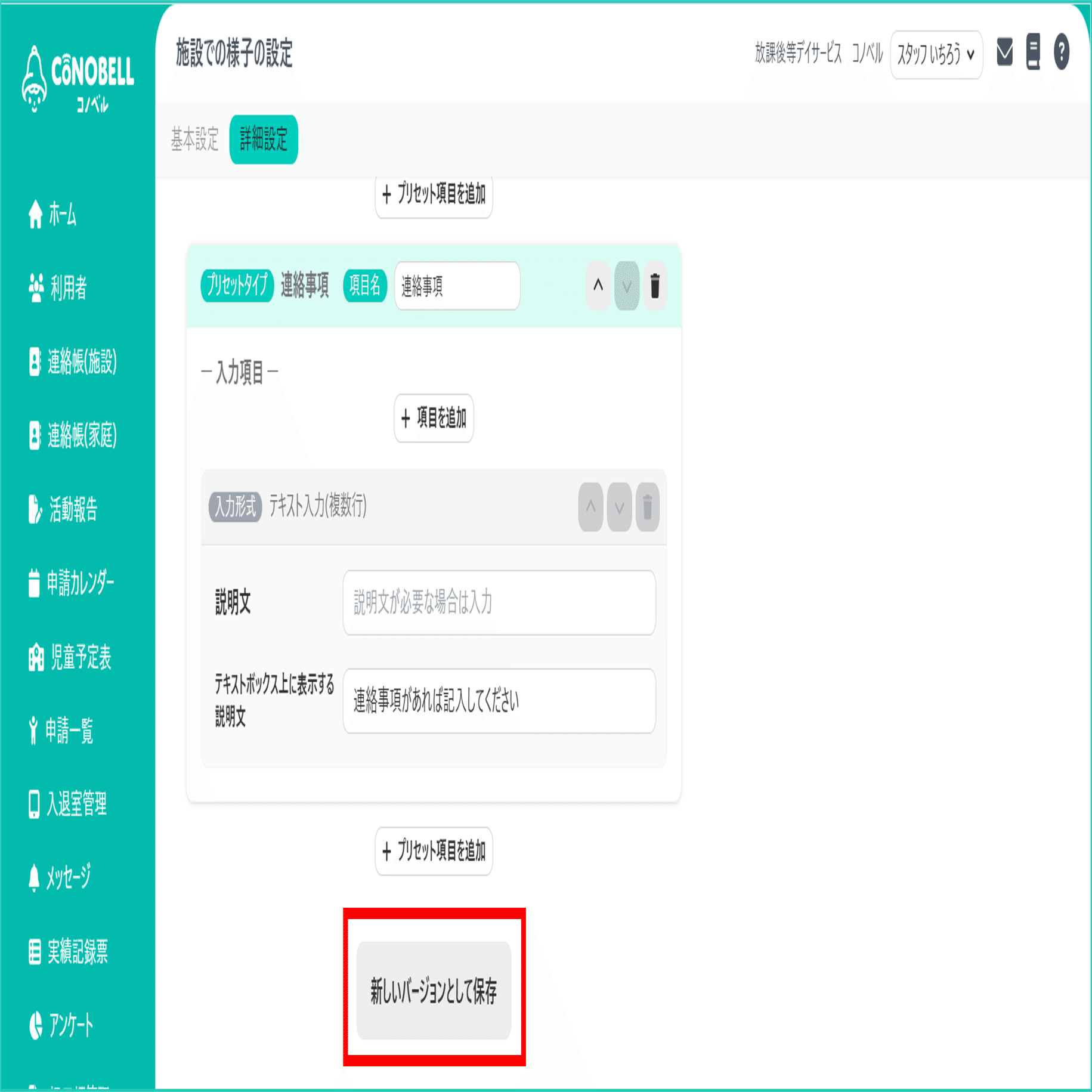Go to ホーム in the sidebar
This screenshot has height=1092, width=1092.
click(52, 214)
